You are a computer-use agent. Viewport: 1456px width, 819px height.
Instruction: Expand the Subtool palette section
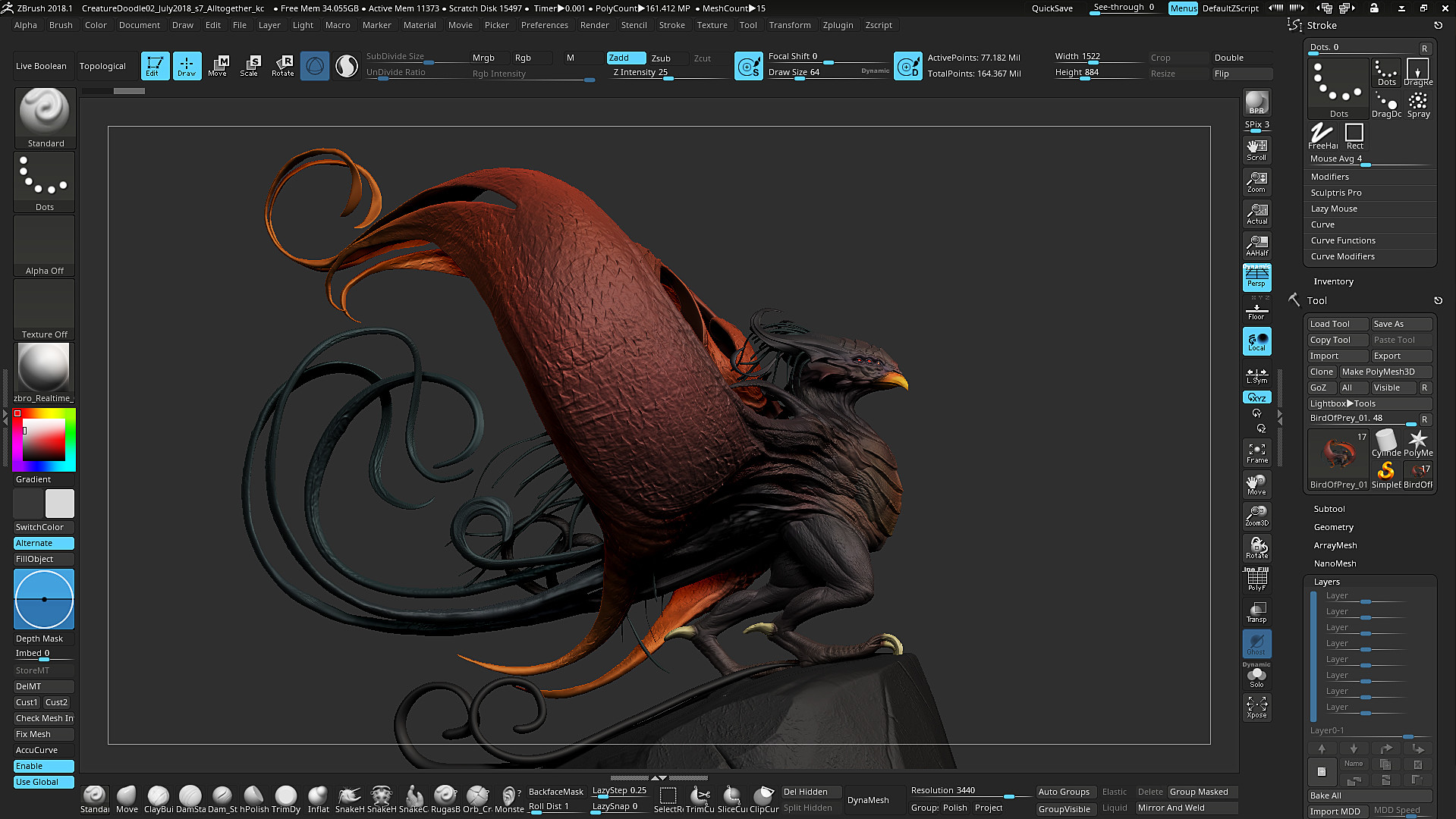(1329, 509)
